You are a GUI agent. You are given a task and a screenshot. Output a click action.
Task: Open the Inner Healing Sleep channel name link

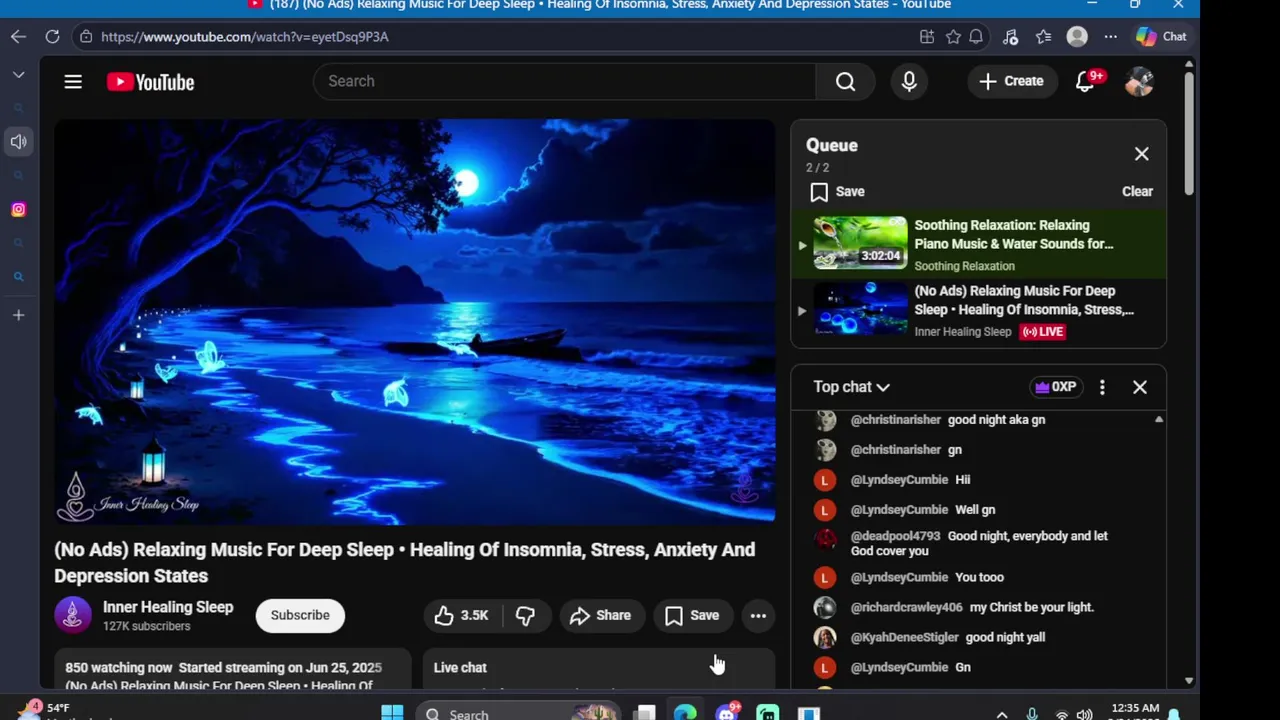168,607
